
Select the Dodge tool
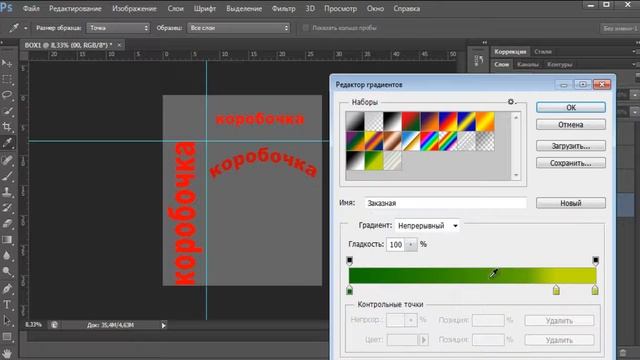(7, 271)
